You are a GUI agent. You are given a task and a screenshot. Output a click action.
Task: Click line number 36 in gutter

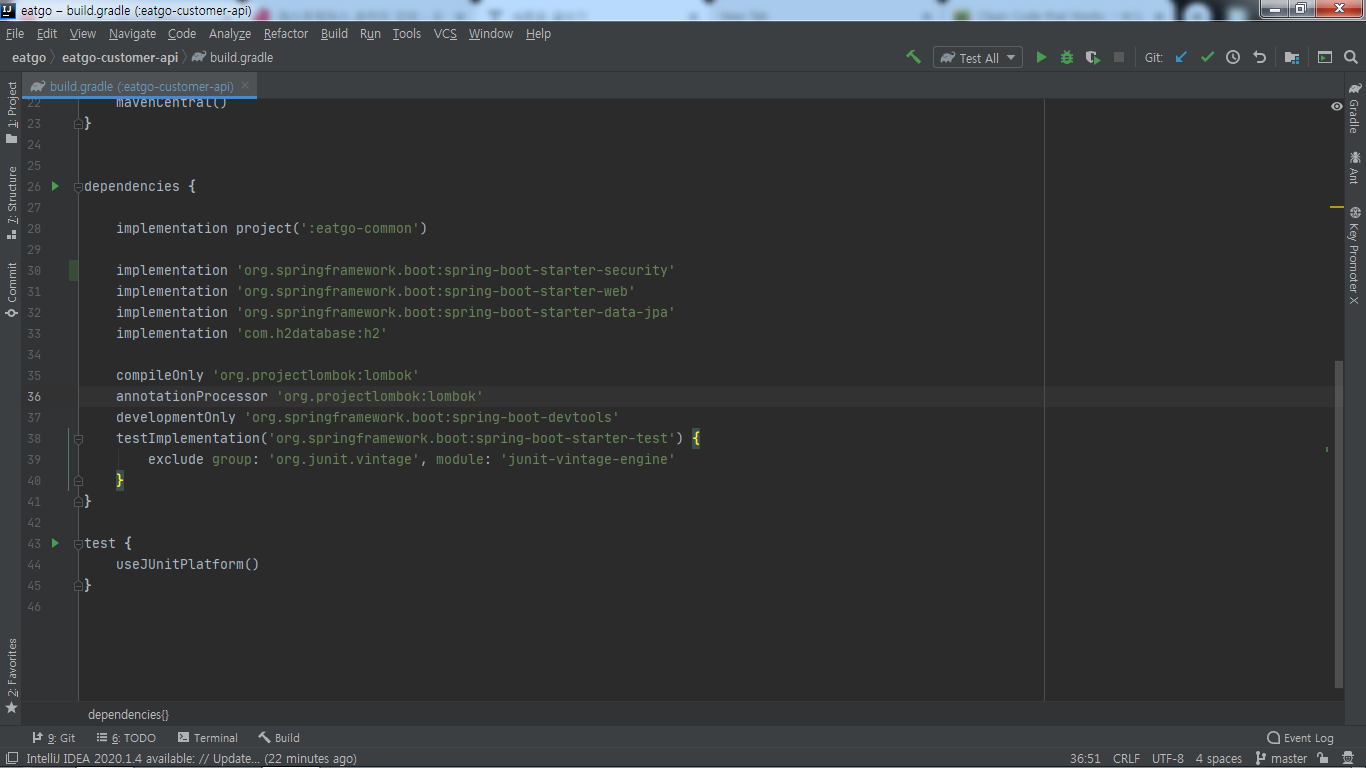pyautogui.click(x=34, y=396)
